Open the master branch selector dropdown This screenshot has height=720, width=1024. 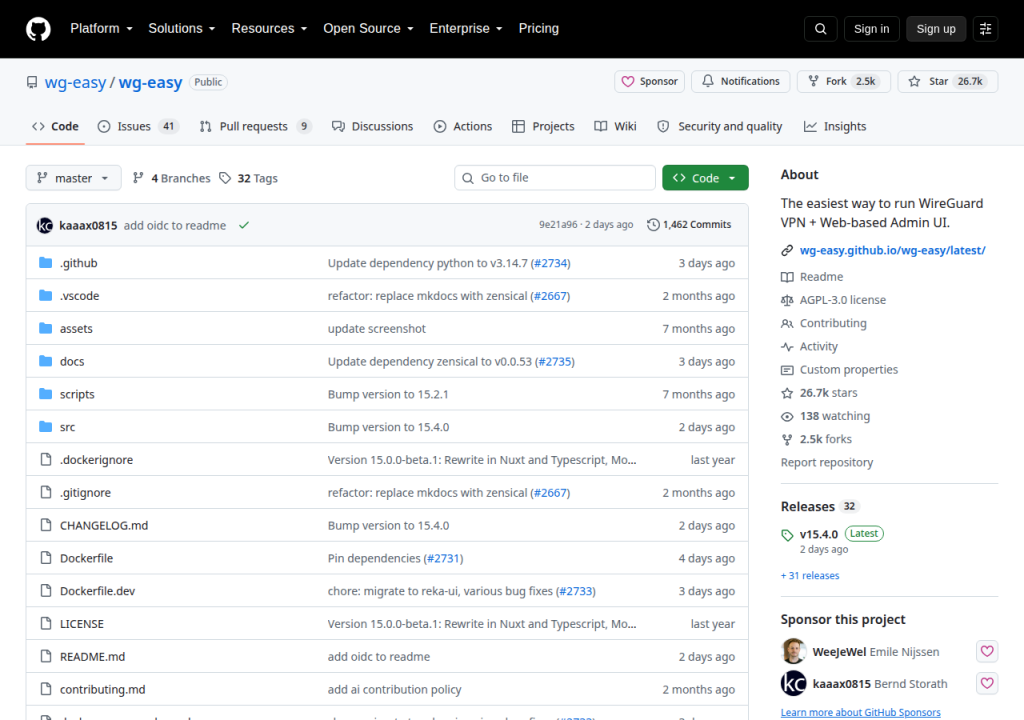(73, 178)
